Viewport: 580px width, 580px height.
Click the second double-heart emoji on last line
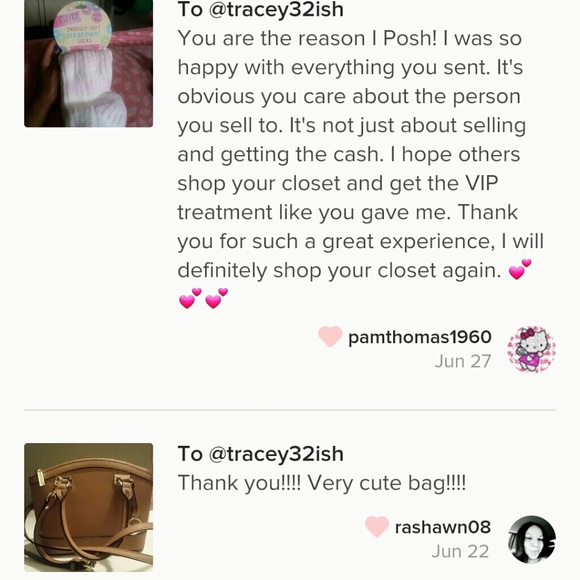tap(216, 298)
